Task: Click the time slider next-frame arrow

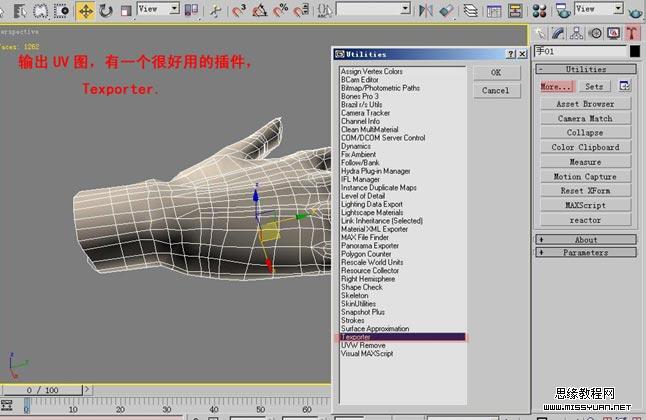Action: tap(87, 389)
